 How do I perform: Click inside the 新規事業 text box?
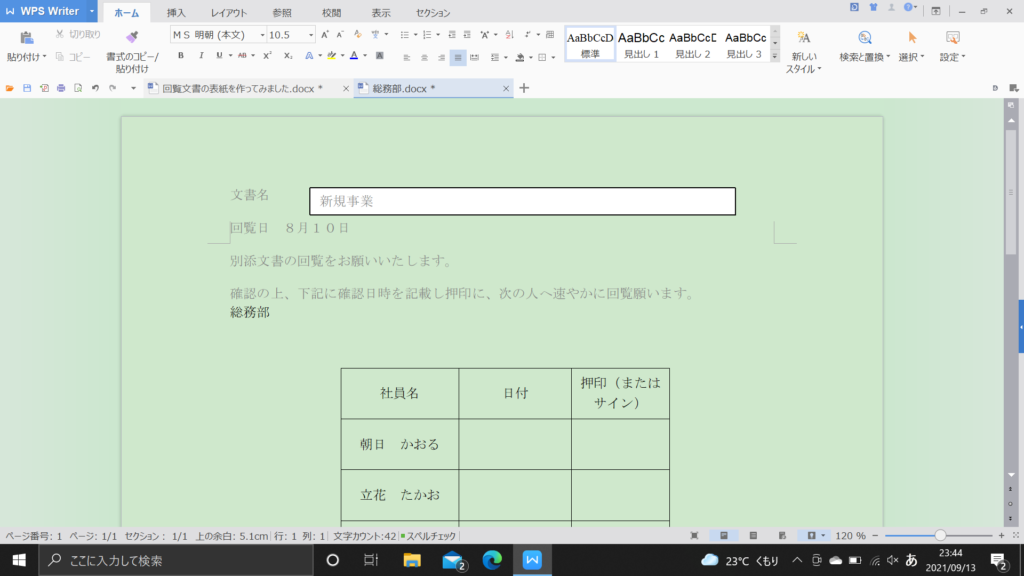click(x=450, y=201)
